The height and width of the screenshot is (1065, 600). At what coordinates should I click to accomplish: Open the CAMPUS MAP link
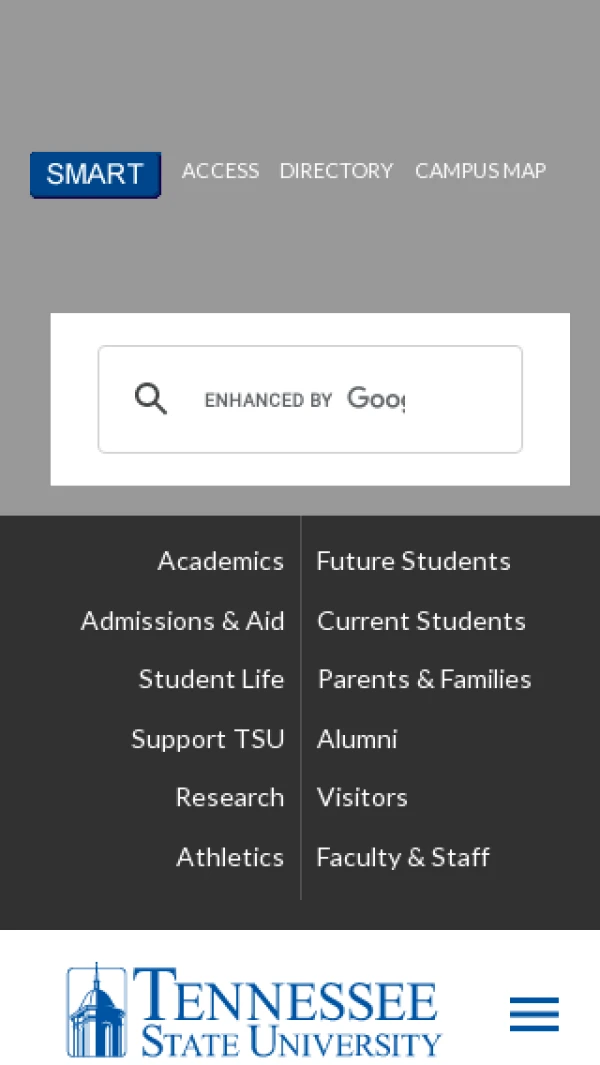(480, 171)
